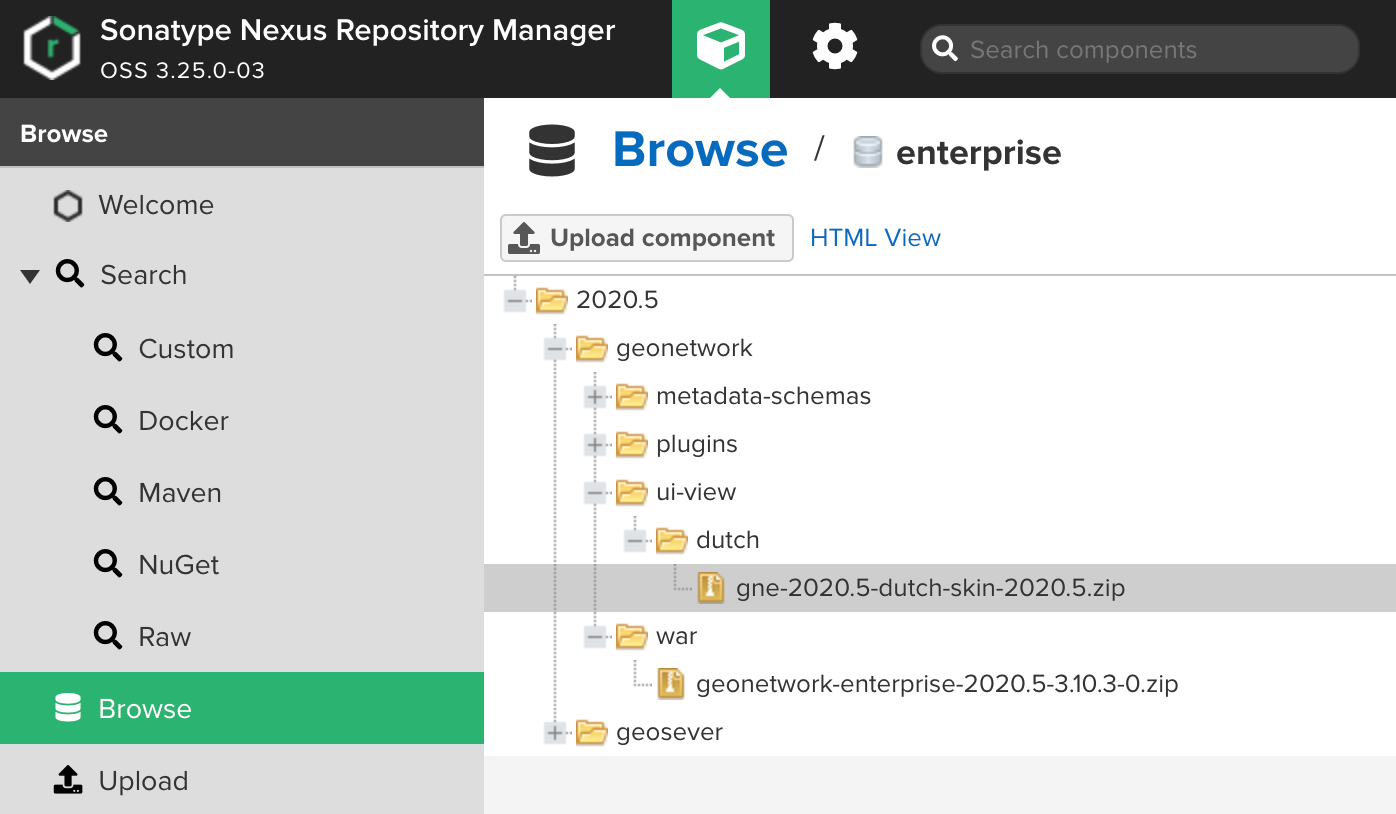Click the Sonatype Nexus Repository Manager title
The width and height of the screenshot is (1396, 814).
pos(357,31)
